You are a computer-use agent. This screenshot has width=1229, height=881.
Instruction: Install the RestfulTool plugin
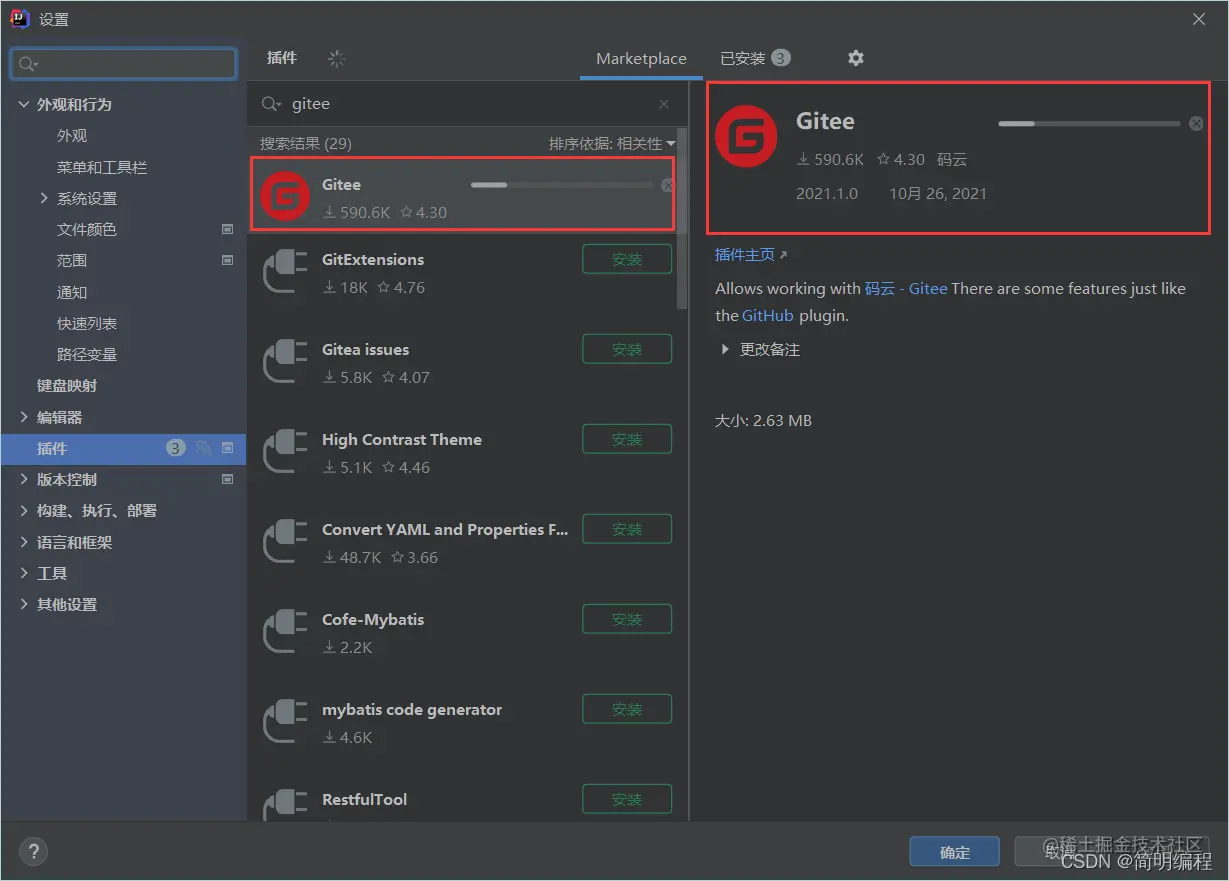pyautogui.click(x=627, y=799)
